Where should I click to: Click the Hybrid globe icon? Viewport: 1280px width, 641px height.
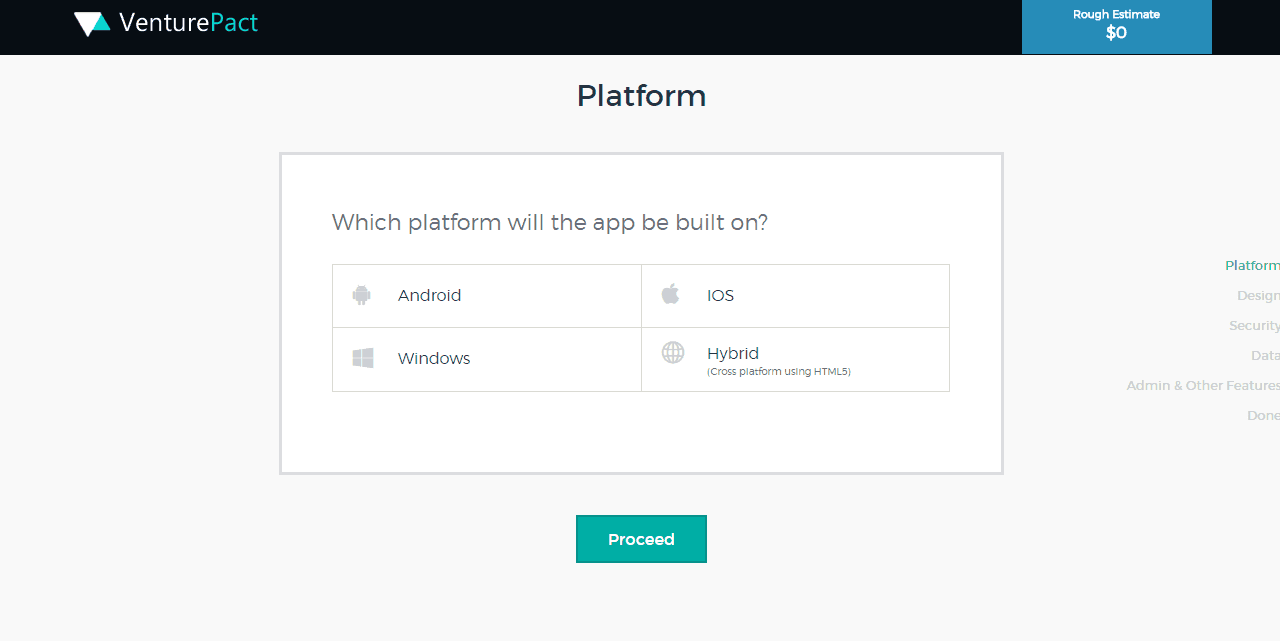pos(673,352)
